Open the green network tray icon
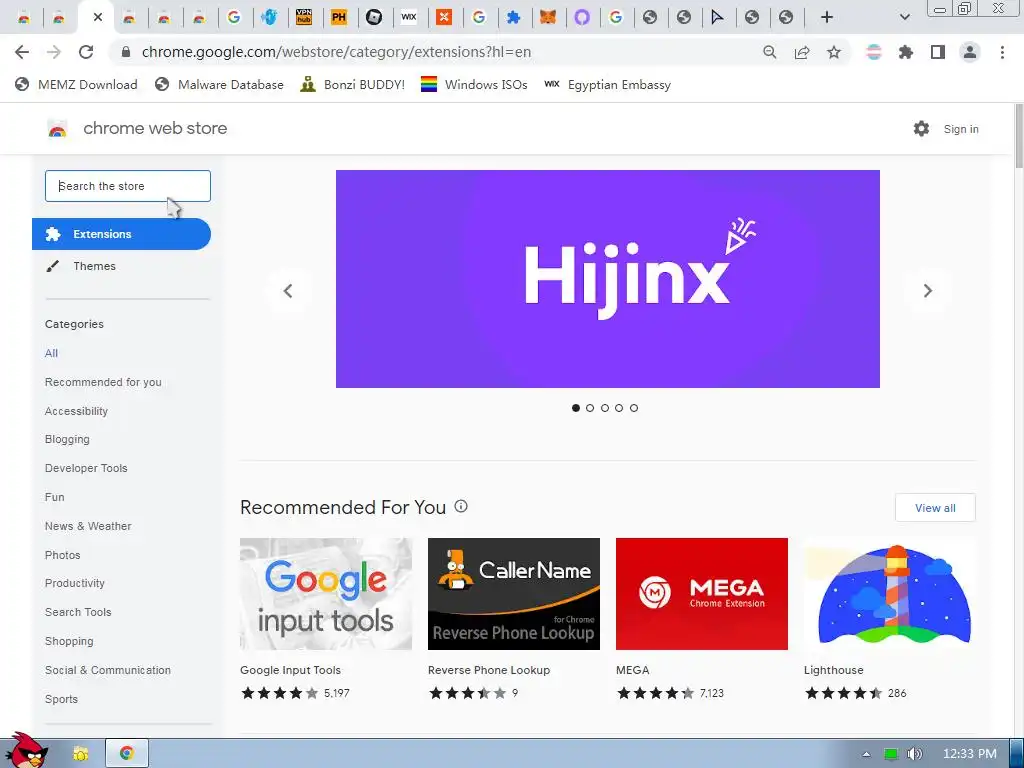1024x768 pixels. coord(891,754)
